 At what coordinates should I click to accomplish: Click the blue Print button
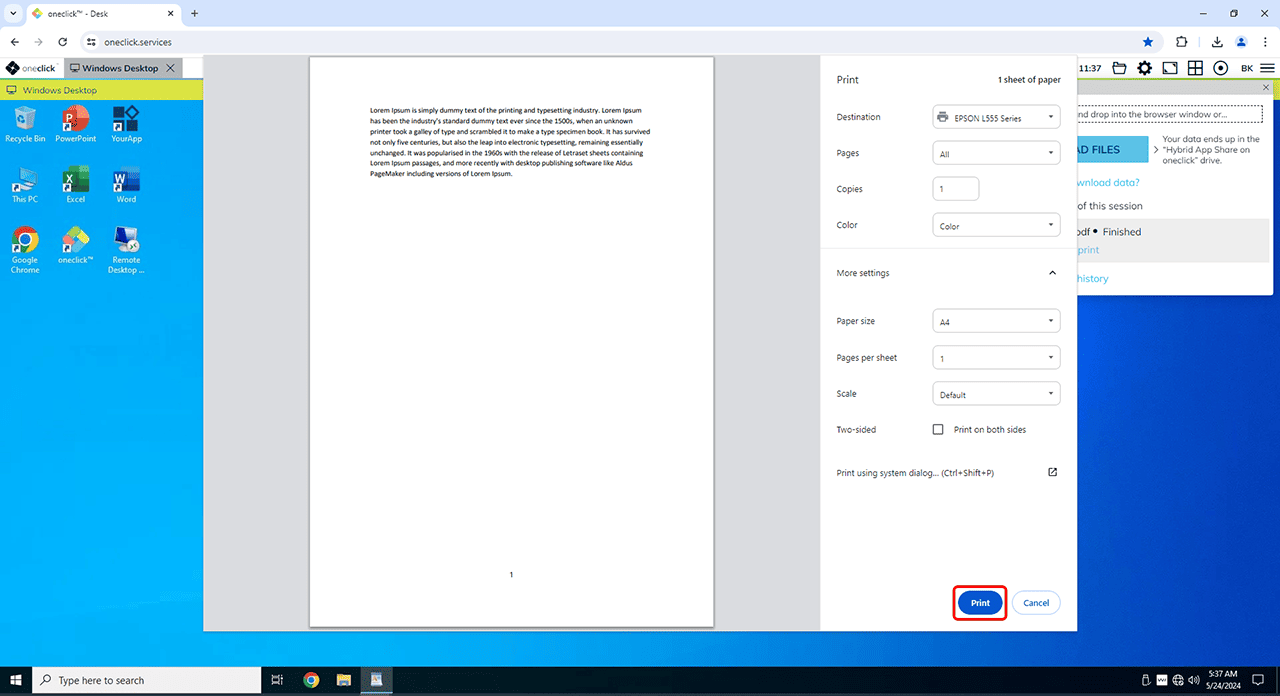[980, 603]
